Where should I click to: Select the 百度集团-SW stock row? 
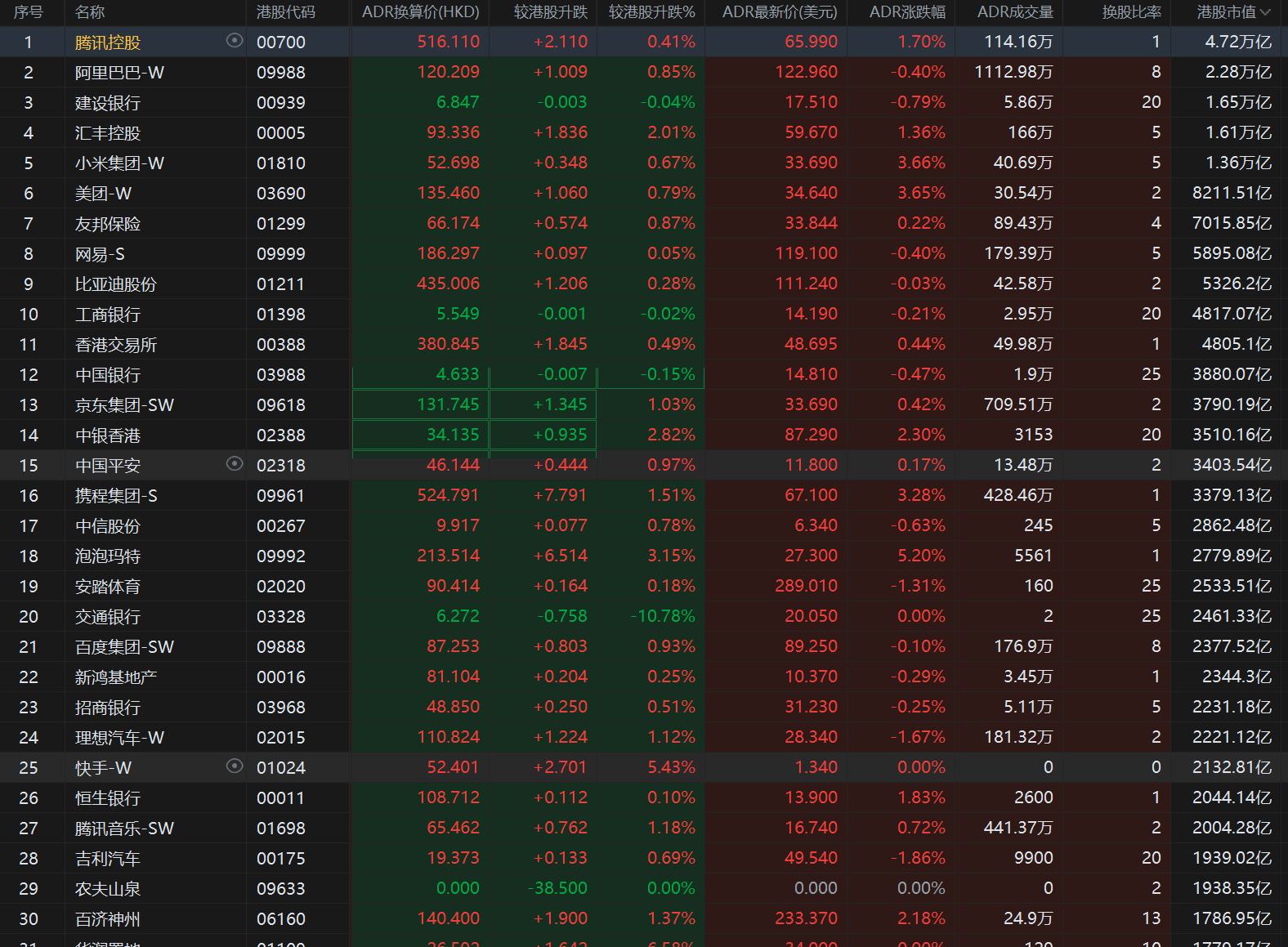coord(644,646)
